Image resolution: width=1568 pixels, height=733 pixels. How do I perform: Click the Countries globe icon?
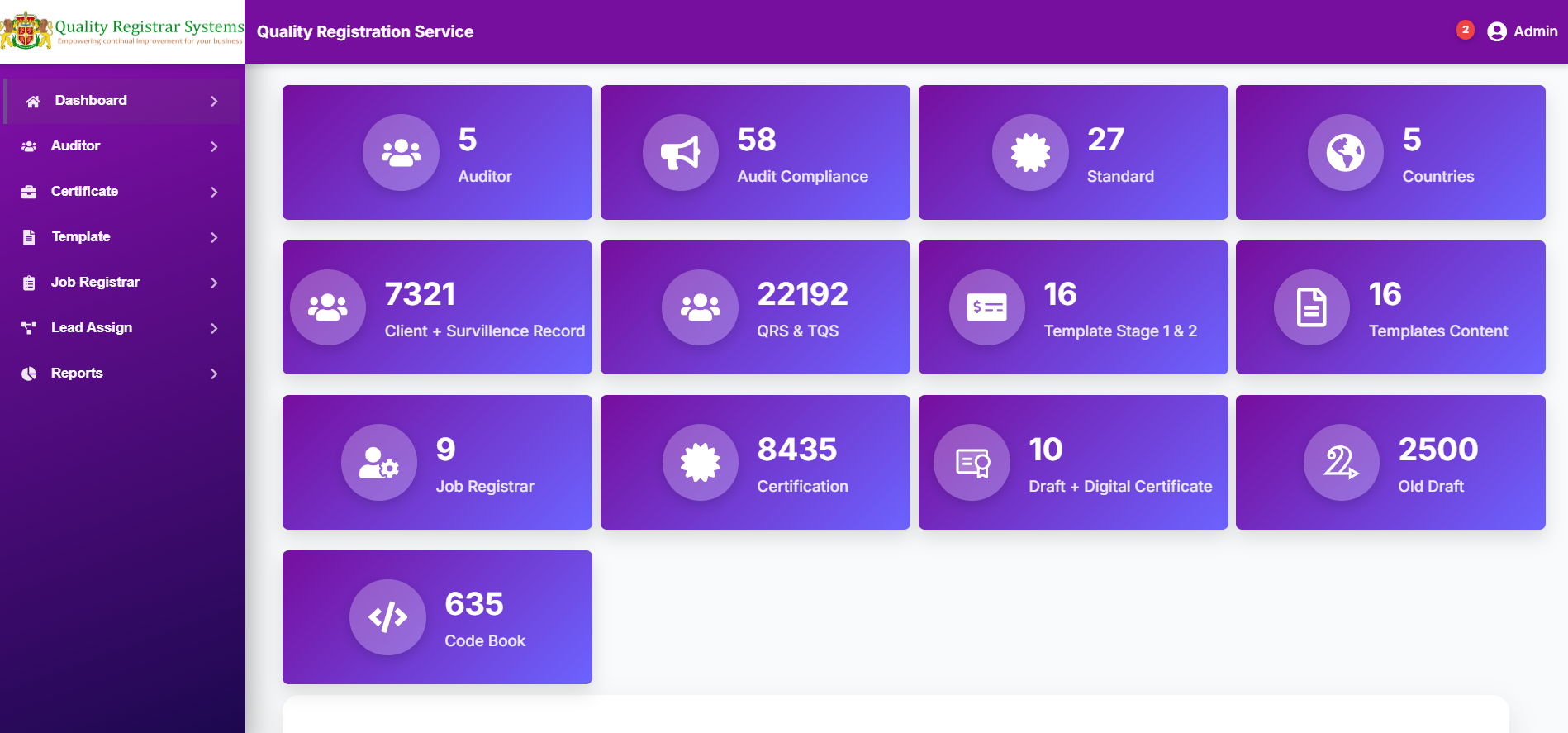1346,153
